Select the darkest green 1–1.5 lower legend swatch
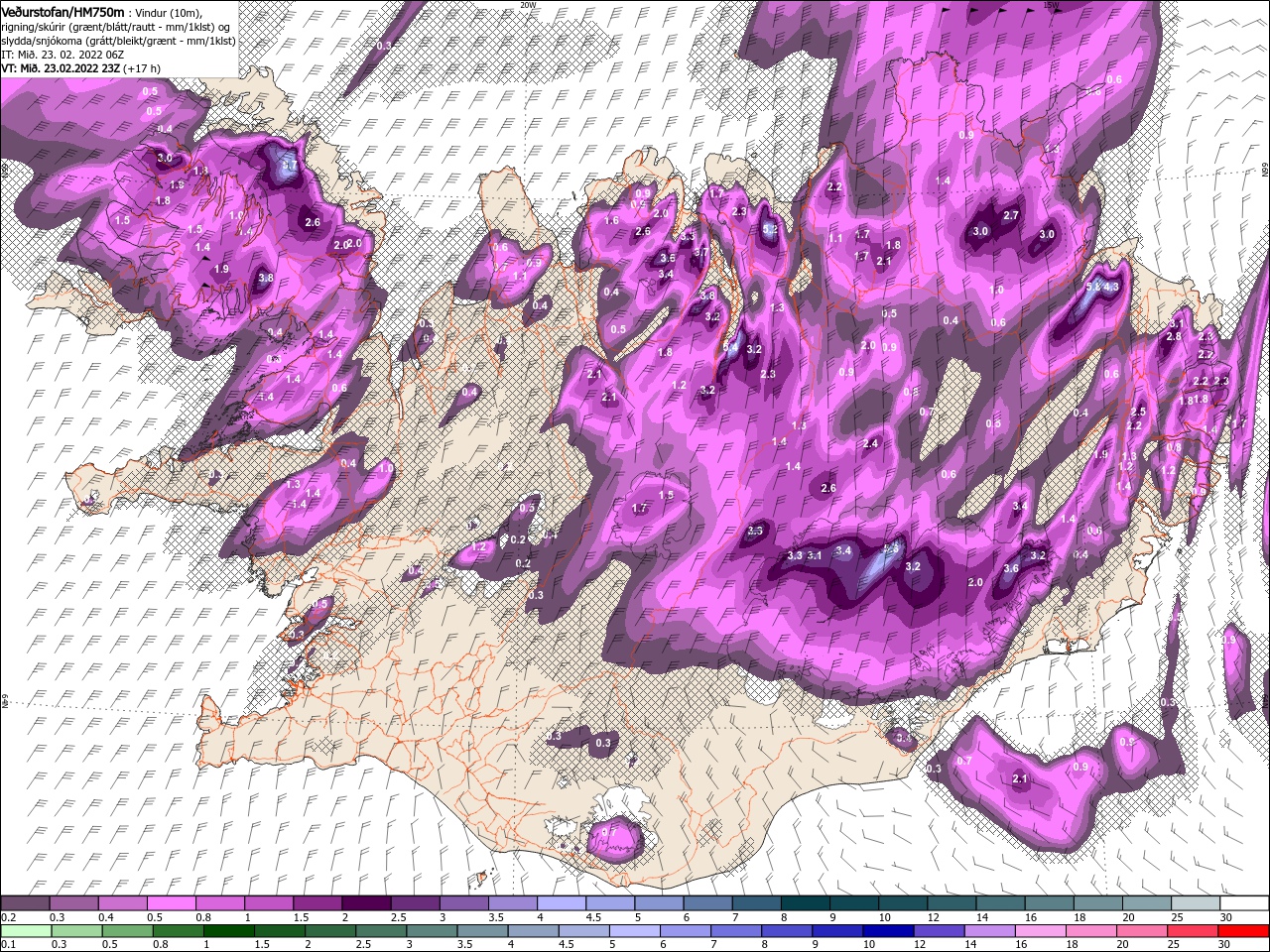1270x952 pixels. 228,931
